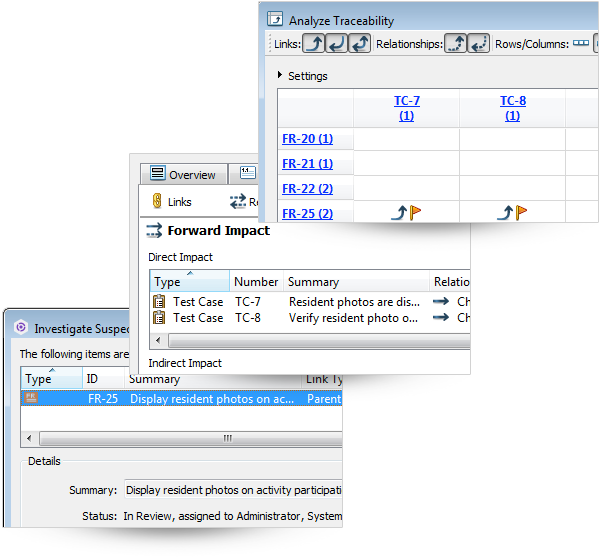The width and height of the screenshot is (600, 557).
Task: Toggle the third Links arrow button (peer links)
Action: point(359,43)
